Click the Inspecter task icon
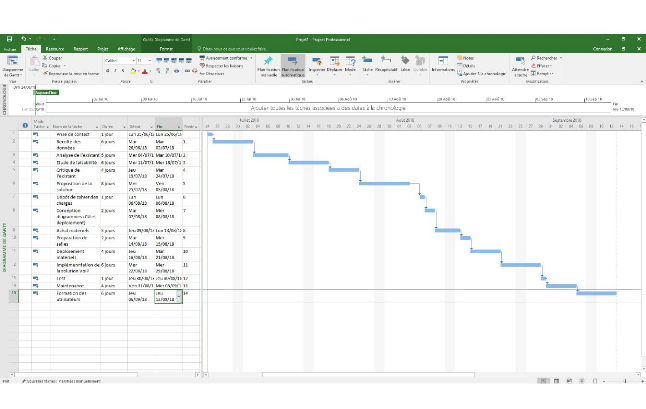Image resolution: width=646 pixels, height=409 pixels. click(317, 64)
